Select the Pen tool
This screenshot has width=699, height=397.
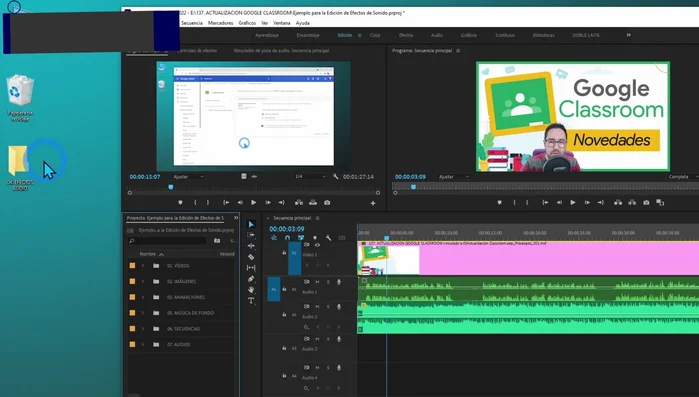(x=251, y=279)
